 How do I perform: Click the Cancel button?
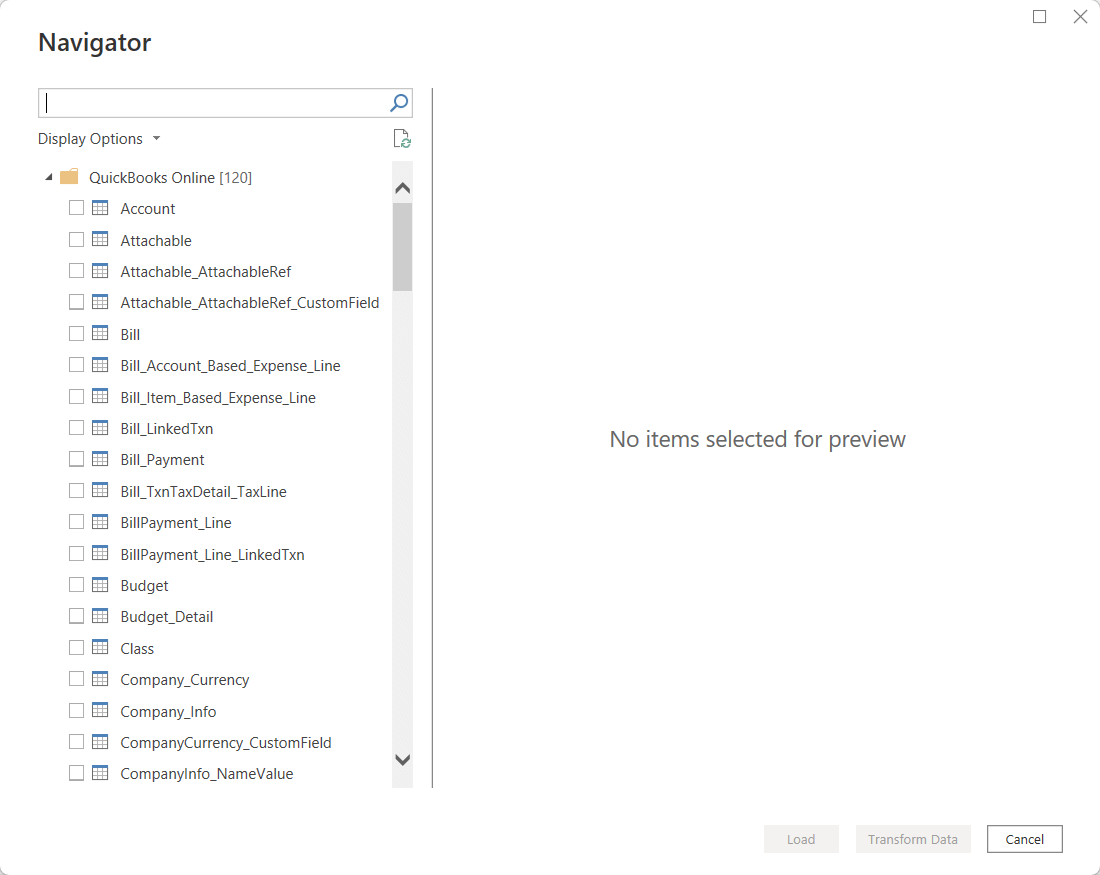(1024, 839)
